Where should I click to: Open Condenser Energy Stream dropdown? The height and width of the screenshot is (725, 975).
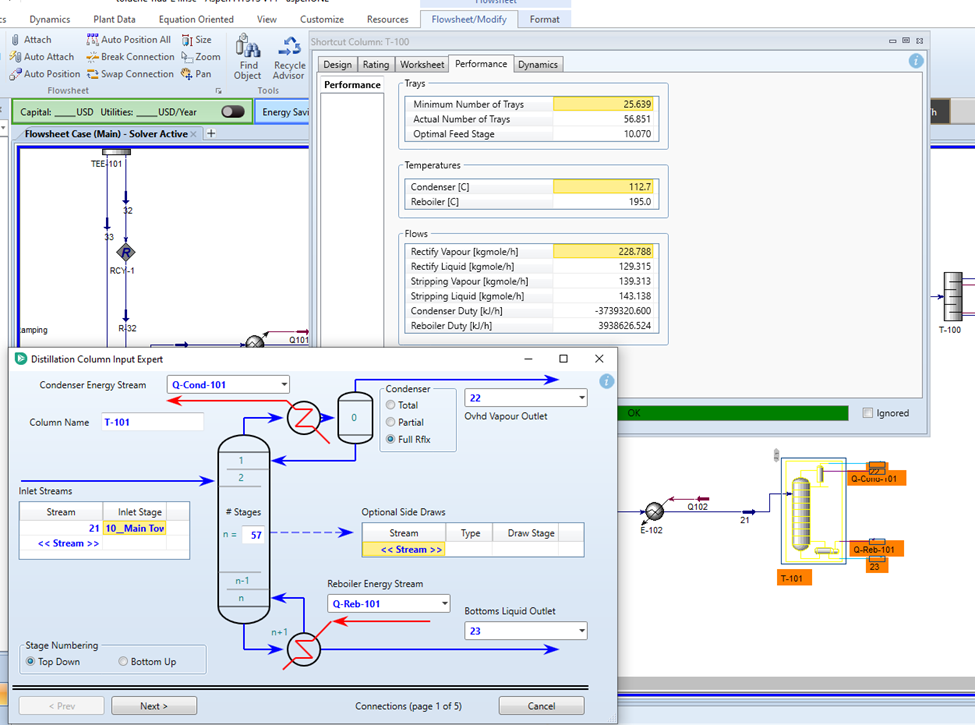[x=284, y=384]
